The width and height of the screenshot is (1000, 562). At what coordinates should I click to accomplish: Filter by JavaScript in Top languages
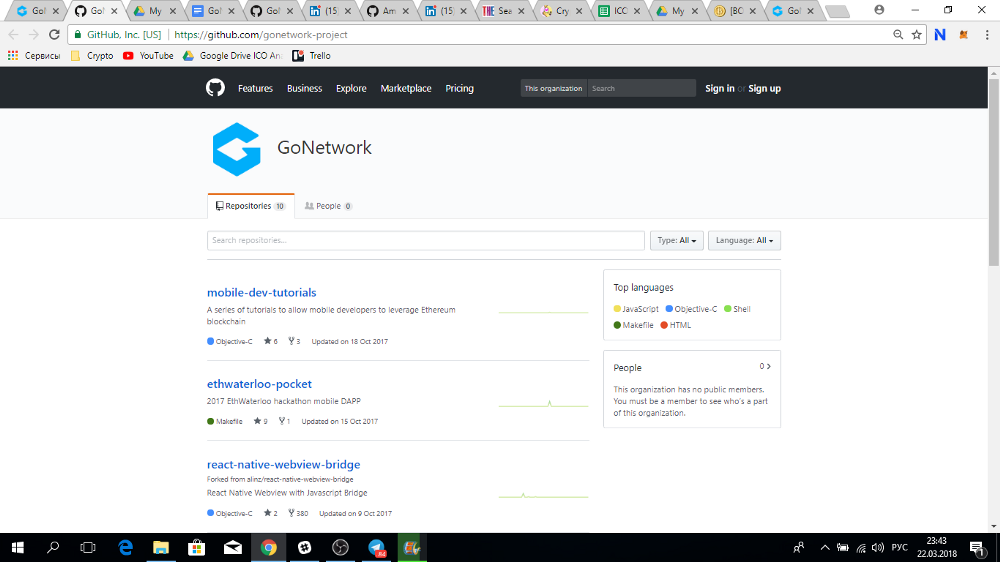click(636, 309)
